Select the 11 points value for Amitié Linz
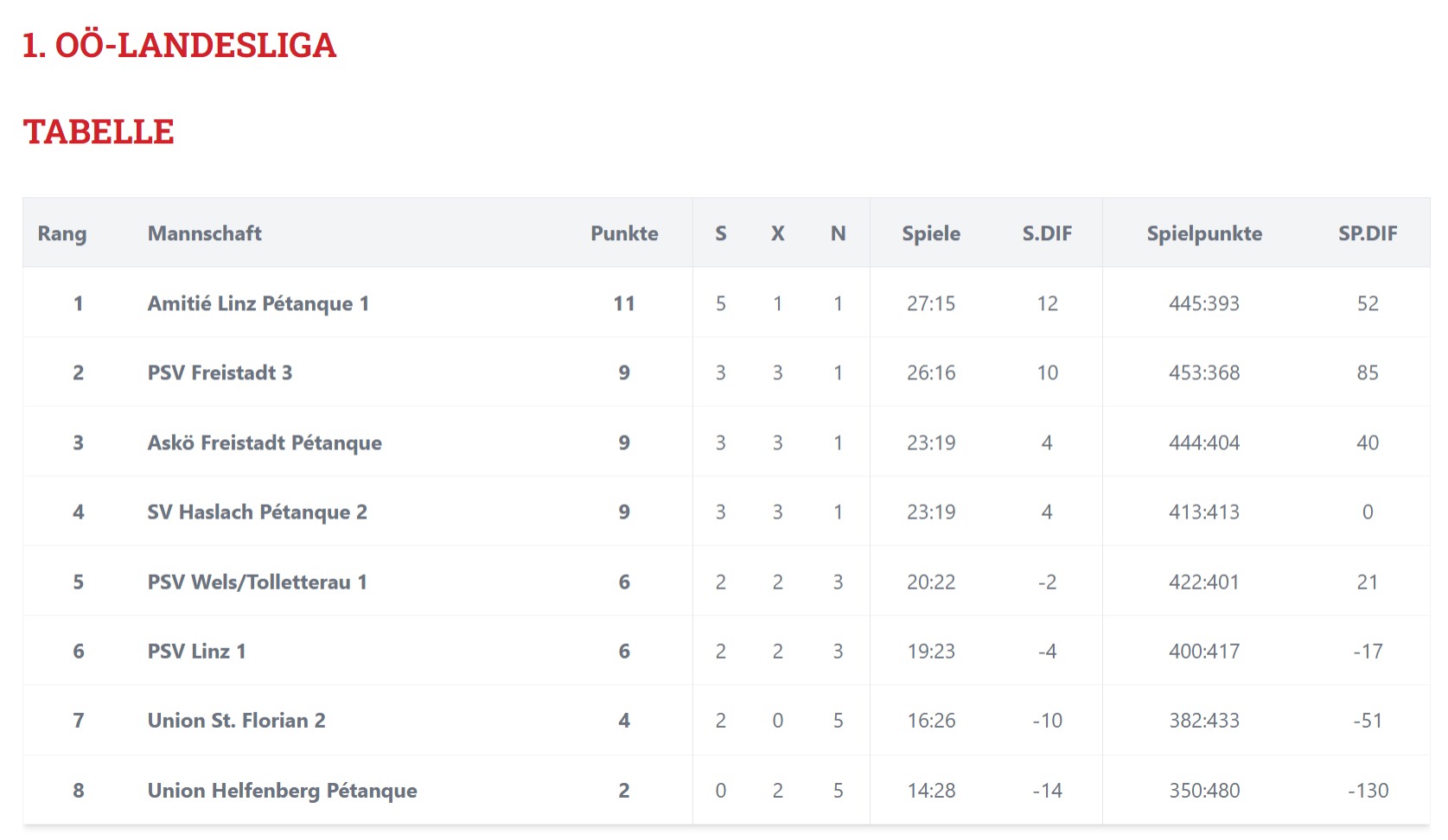1448x840 pixels. coord(624,303)
